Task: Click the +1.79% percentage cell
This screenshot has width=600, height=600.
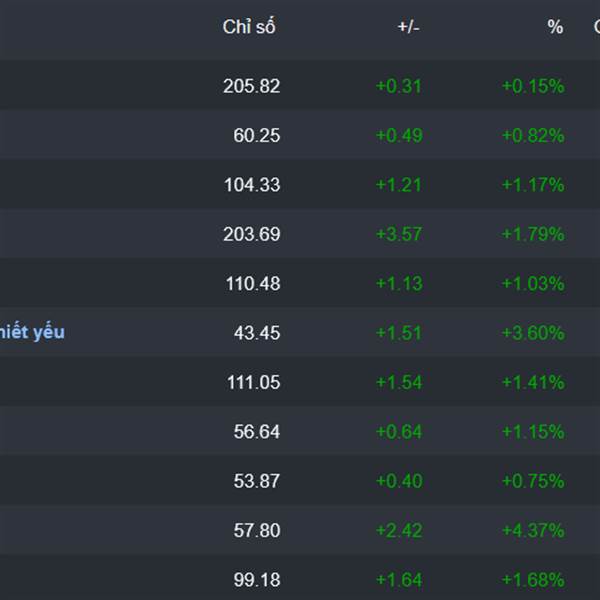Action: (533, 234)
